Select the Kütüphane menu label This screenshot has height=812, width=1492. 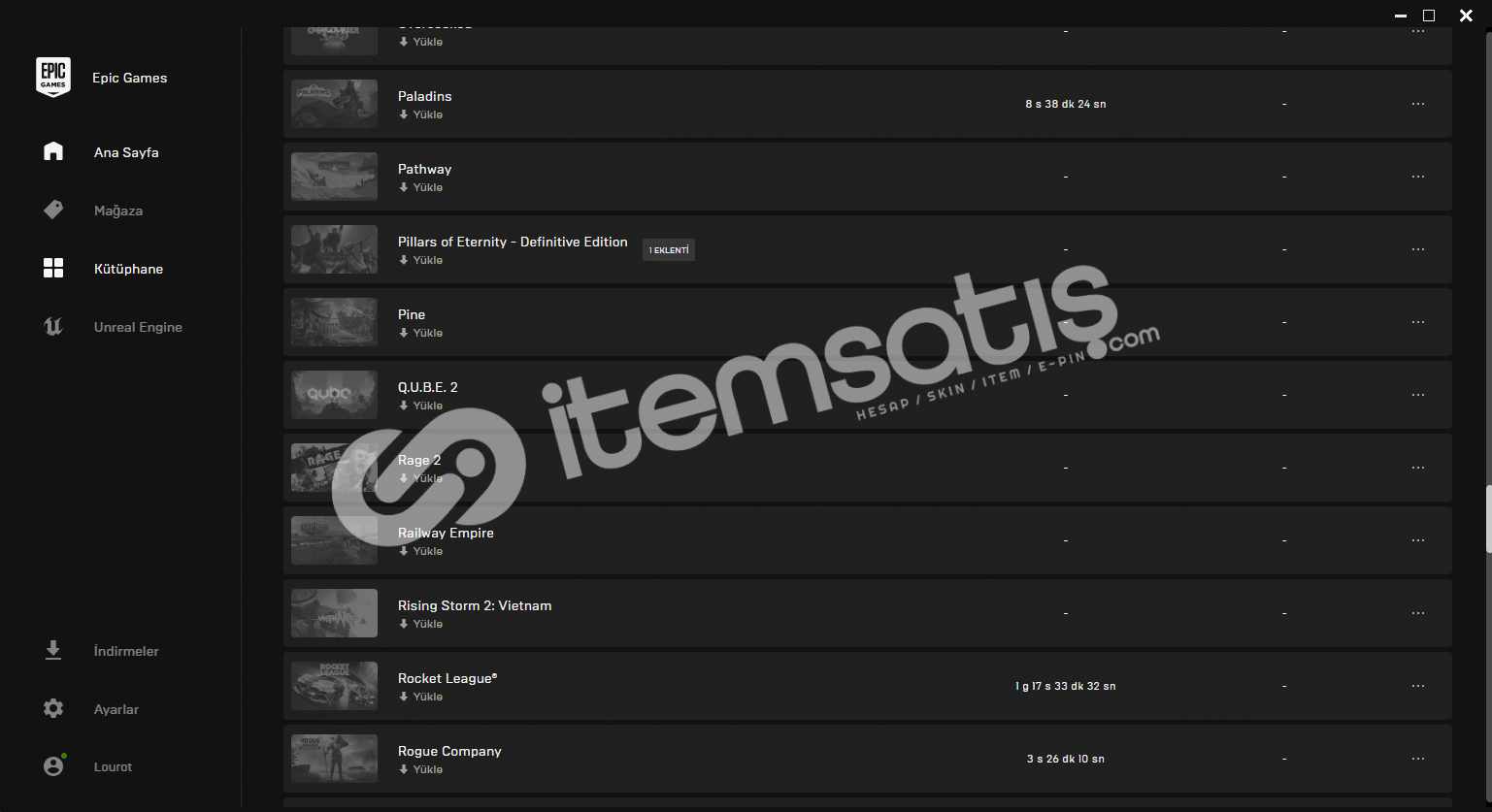[128, 269]
